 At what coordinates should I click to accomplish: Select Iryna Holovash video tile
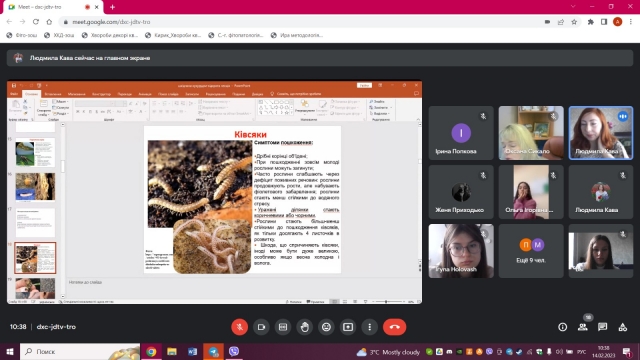coord(461,251)
